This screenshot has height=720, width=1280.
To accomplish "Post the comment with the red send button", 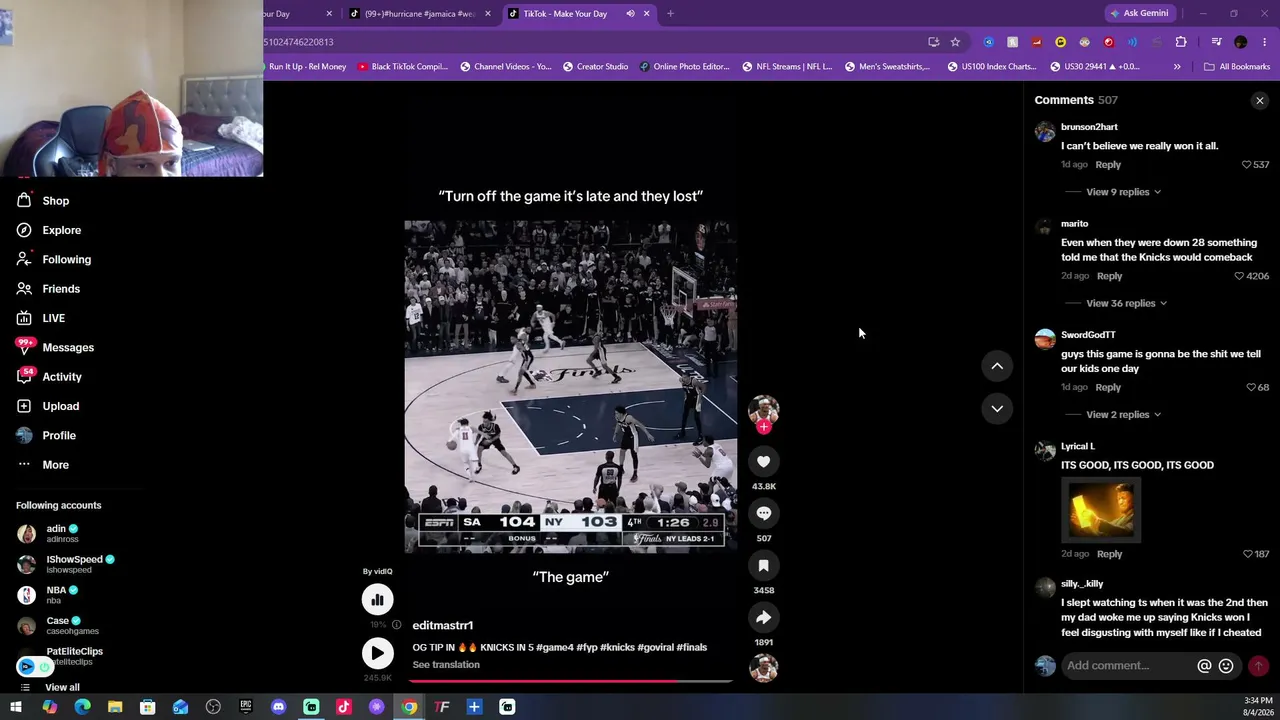I will pos(1258,666).
